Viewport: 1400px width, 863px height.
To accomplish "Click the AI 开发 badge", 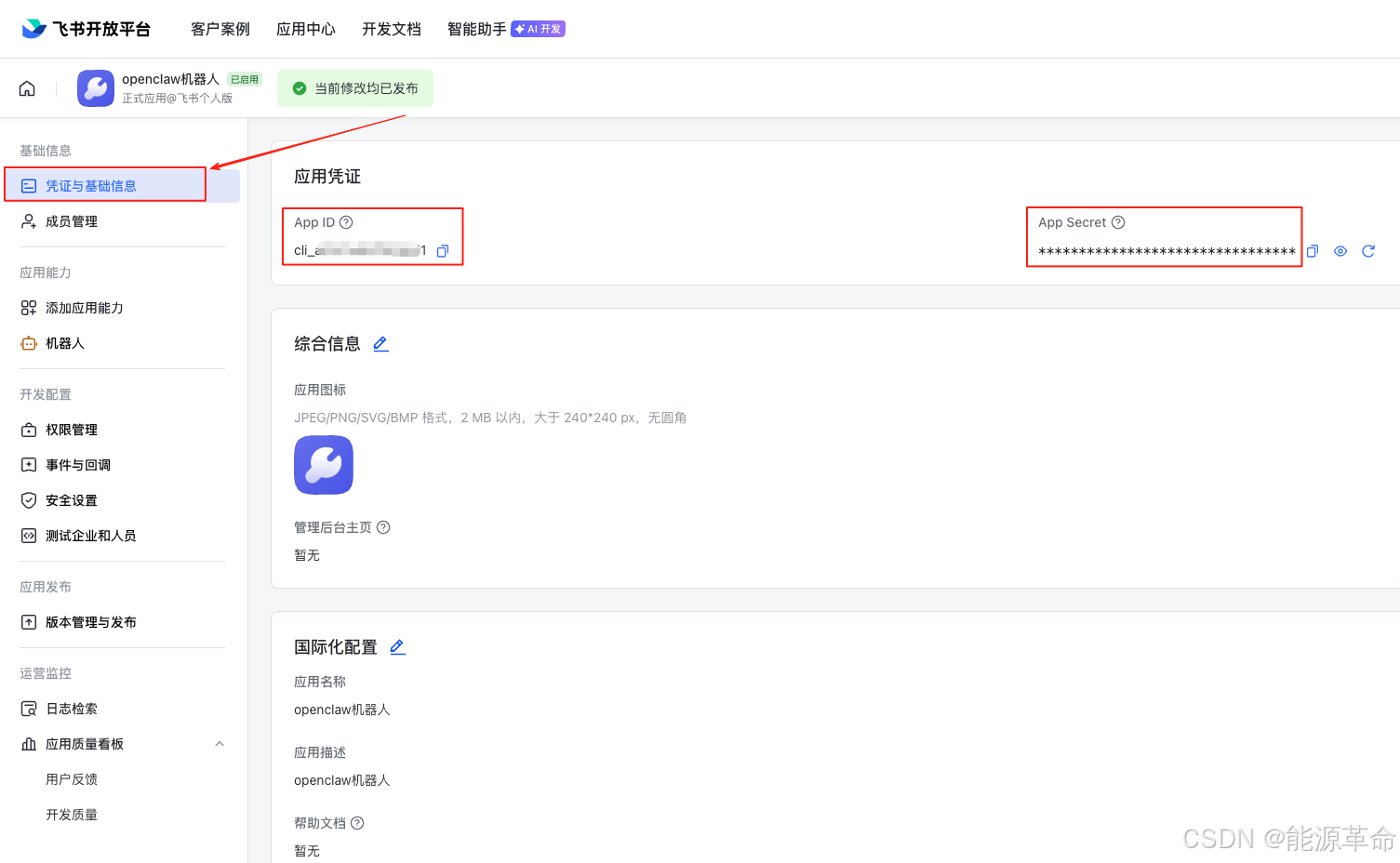I will click(538, 29).
